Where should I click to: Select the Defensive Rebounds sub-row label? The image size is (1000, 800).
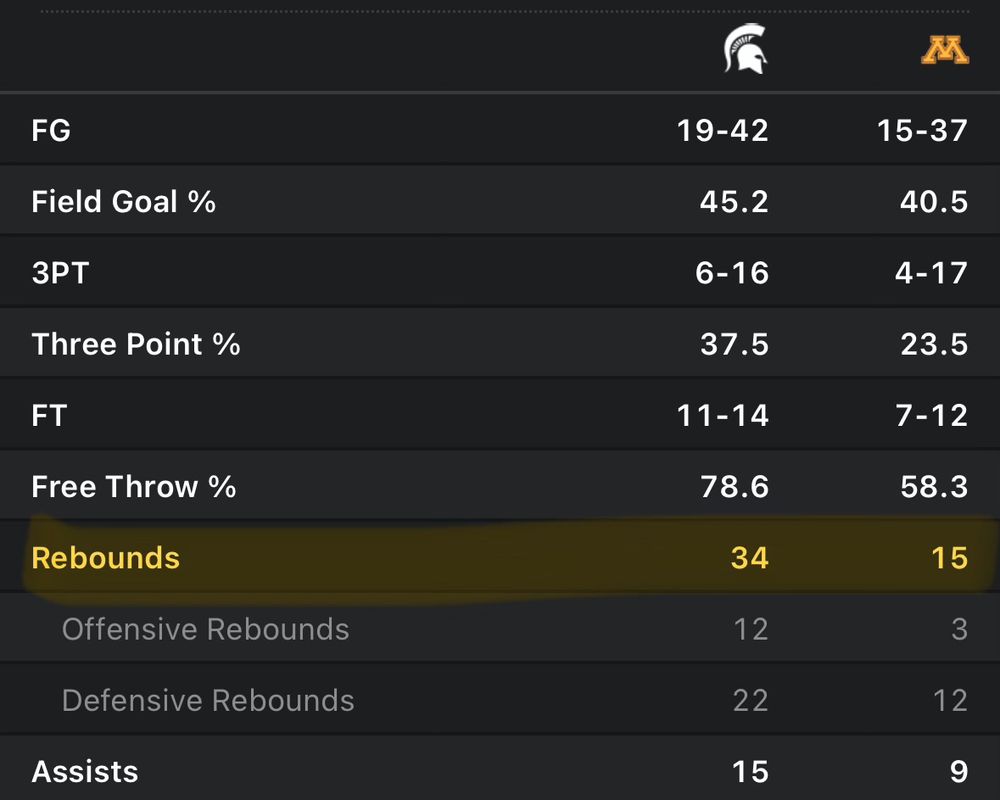pyautogui.click(x=208, y=700)
